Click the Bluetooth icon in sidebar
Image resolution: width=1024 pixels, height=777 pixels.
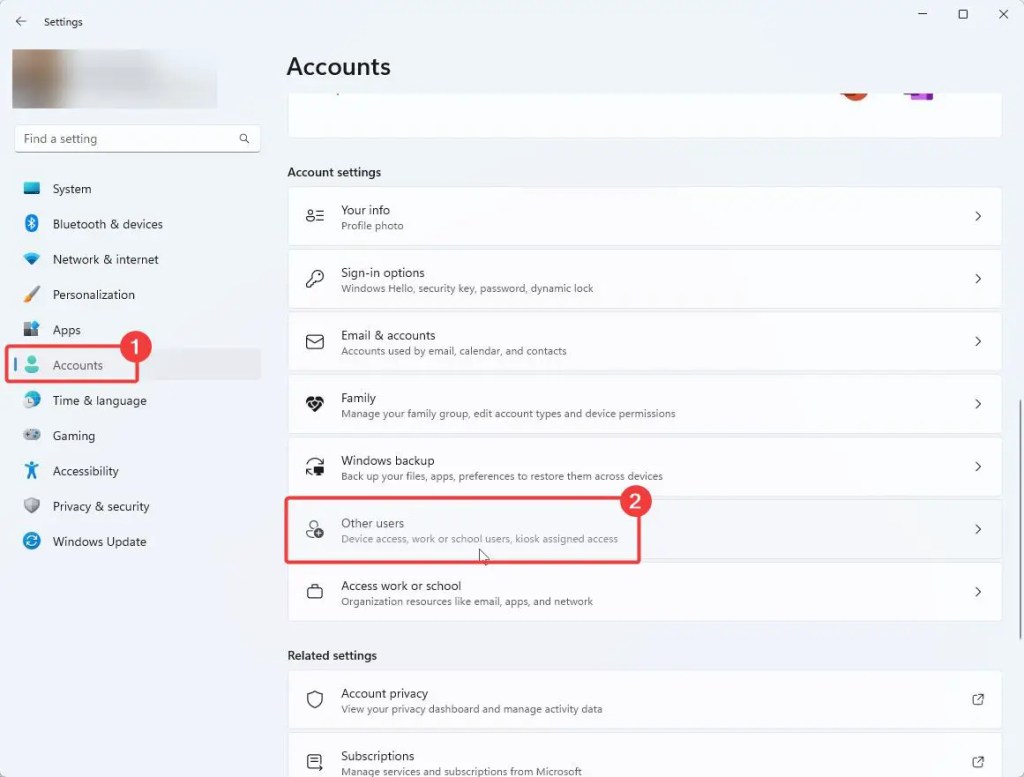(31, 223)
